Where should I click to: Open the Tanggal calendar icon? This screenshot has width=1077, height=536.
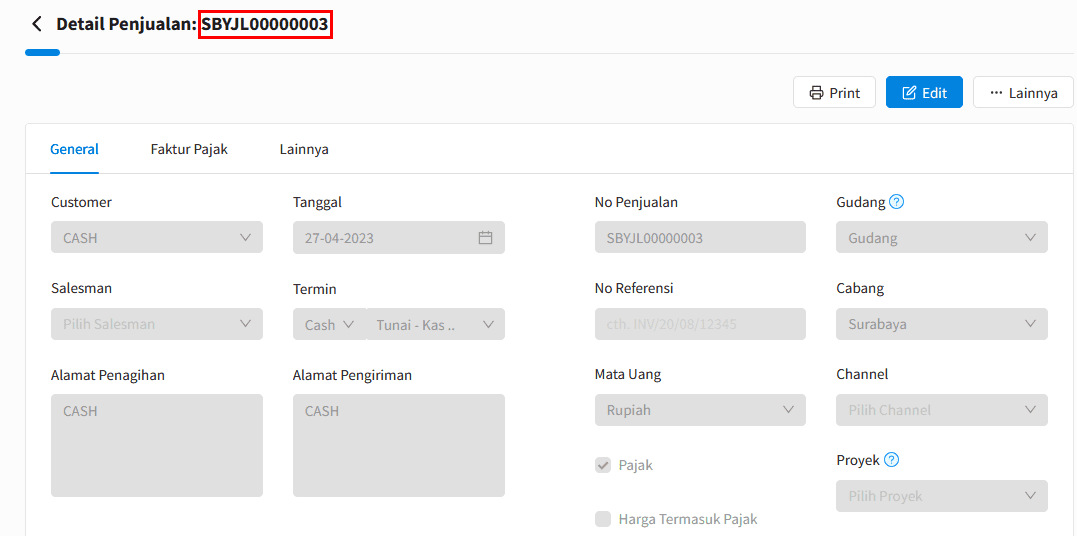tap(486, 238)
